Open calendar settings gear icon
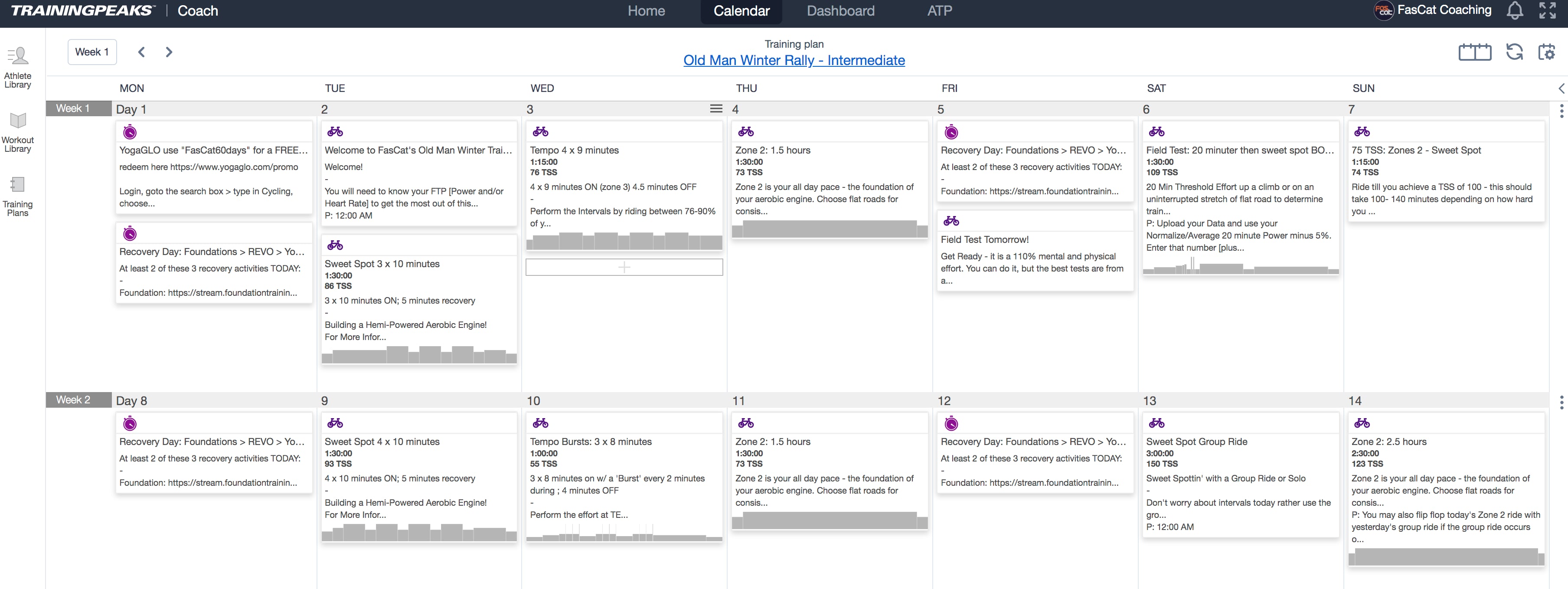Viewport: 1568px width, 589px height. coord(1546,52)
